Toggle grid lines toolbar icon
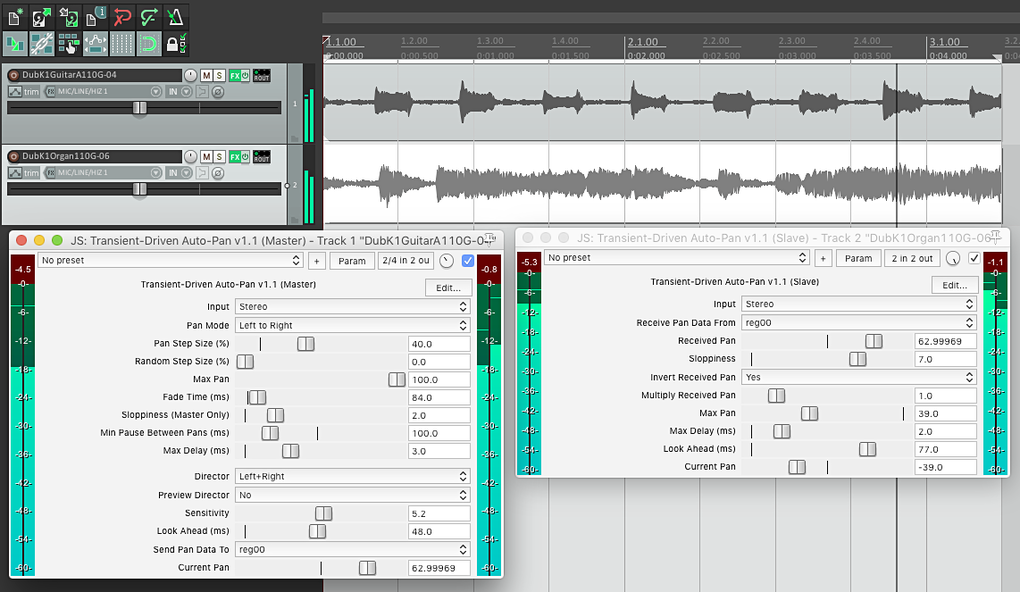The height and width of the screenshot is (592, 1020). pyautogui.click(x=122, y=44)
